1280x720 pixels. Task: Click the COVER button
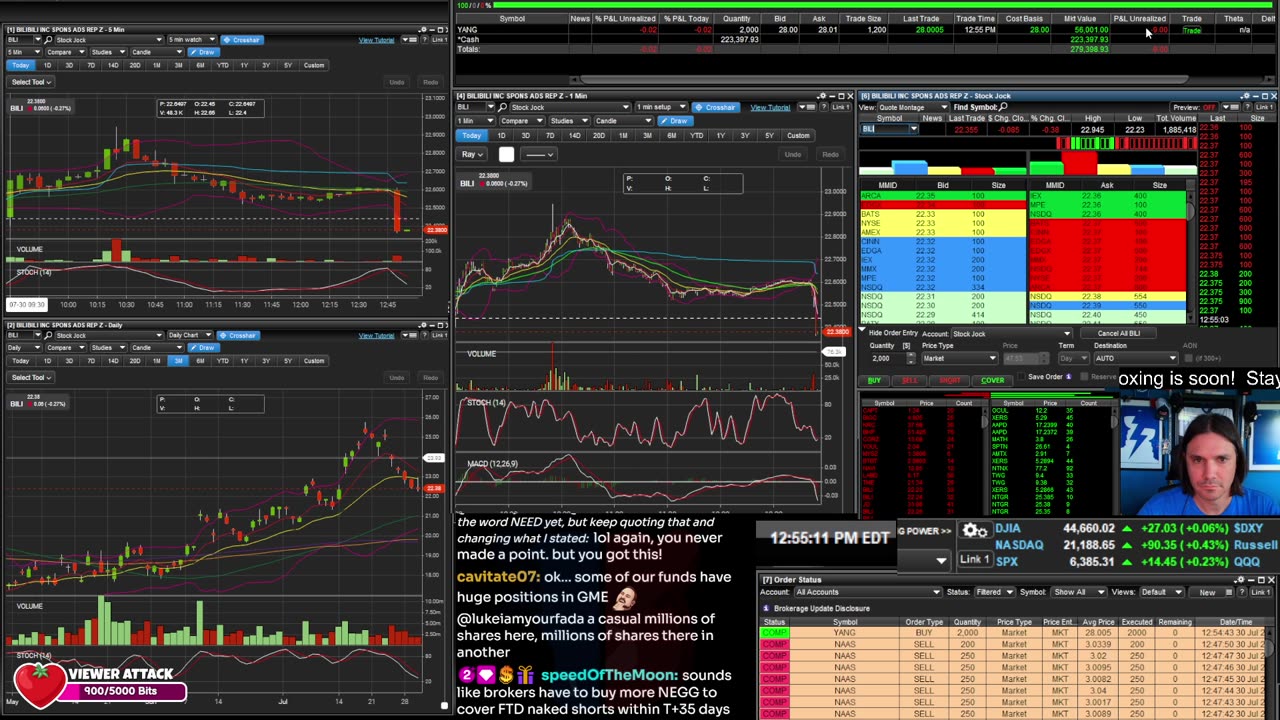coord(992,380)
